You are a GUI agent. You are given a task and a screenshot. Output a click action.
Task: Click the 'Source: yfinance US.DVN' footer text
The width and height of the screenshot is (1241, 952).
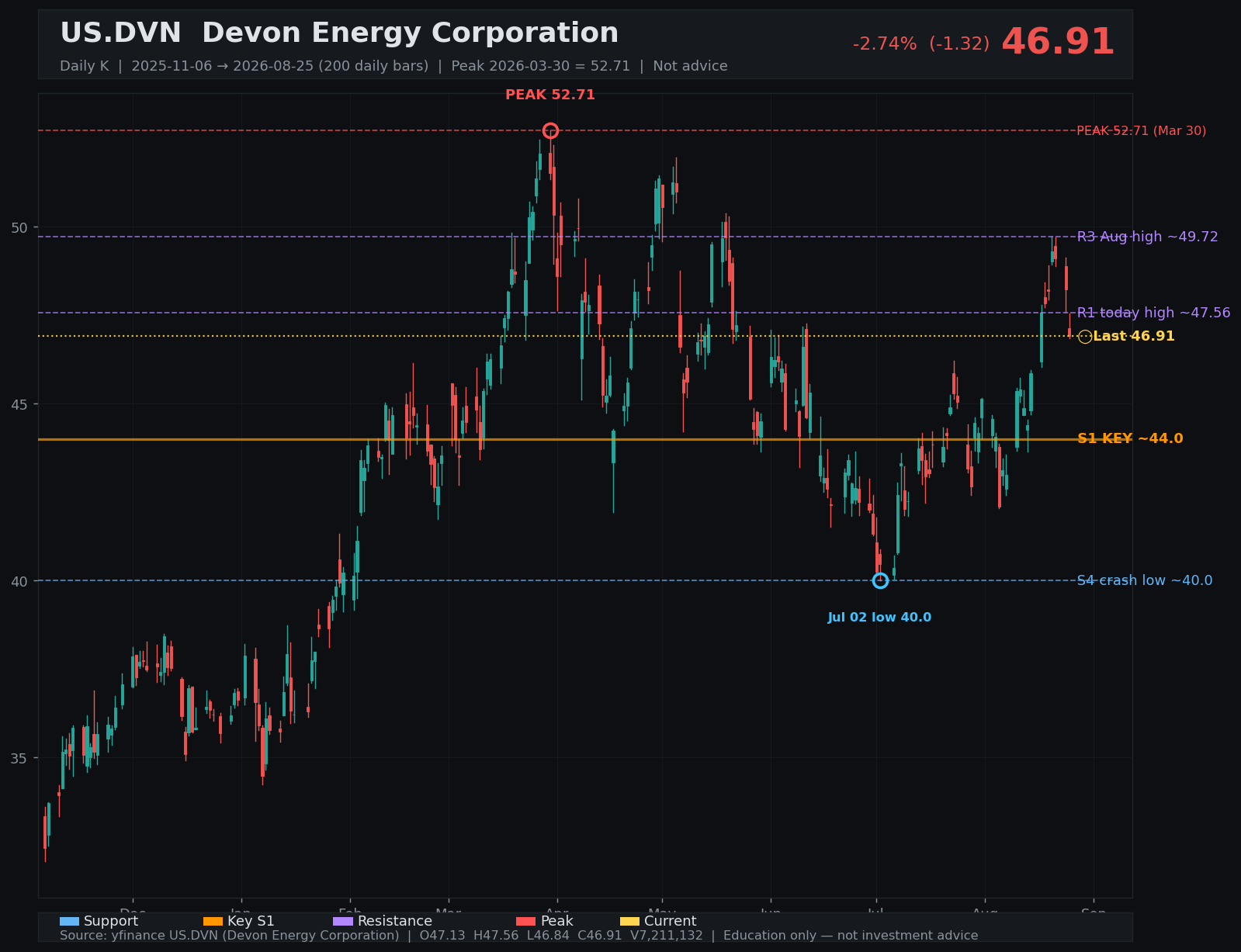518,936
